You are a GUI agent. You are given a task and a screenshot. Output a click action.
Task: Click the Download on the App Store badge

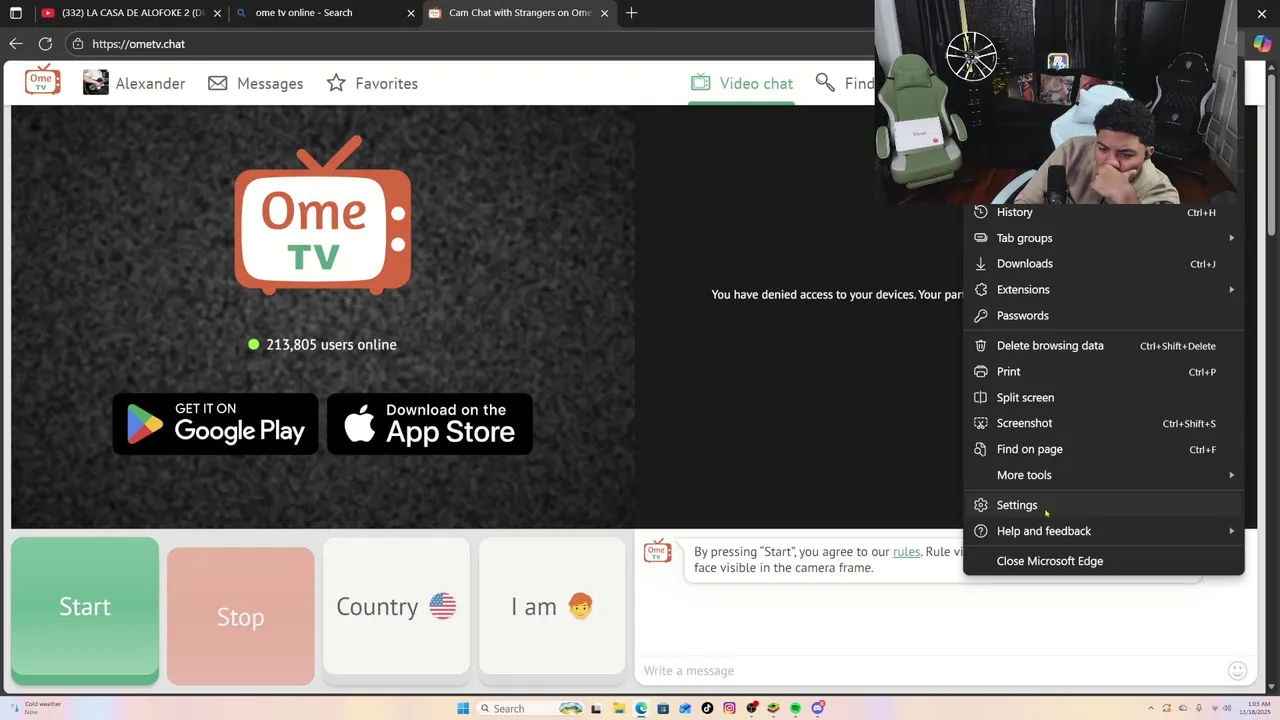click(430, 423)
